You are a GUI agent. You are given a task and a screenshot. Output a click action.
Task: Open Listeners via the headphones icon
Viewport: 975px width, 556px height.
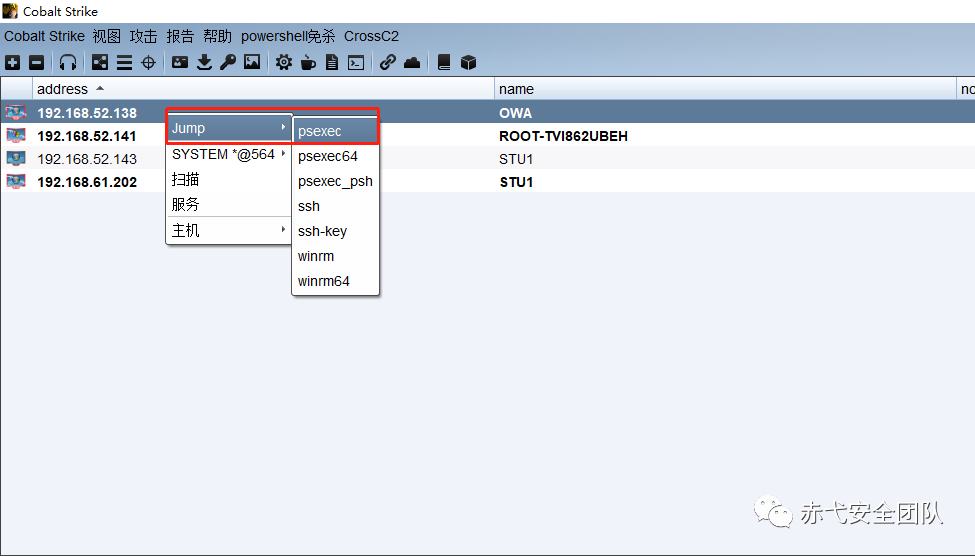pos(68,62)
